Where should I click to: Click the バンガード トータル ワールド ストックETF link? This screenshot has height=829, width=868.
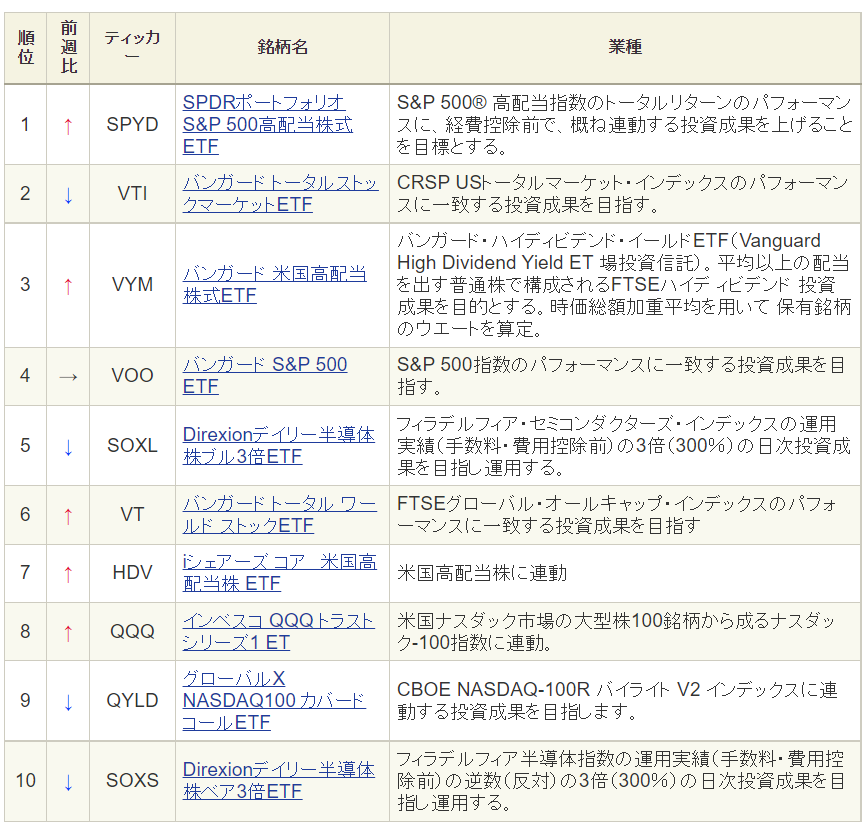[279, 514]
